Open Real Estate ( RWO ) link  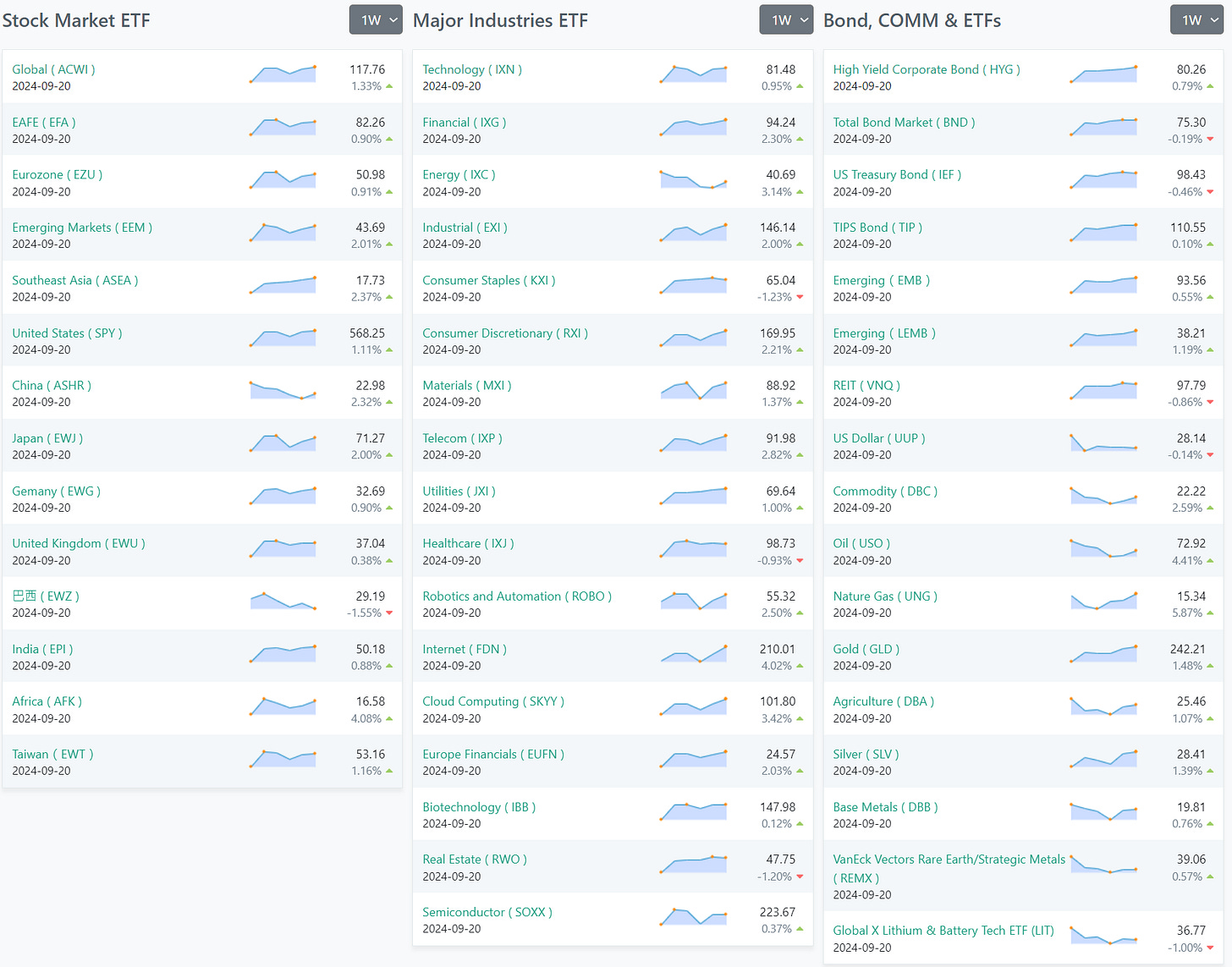click(x=475, y=859)
